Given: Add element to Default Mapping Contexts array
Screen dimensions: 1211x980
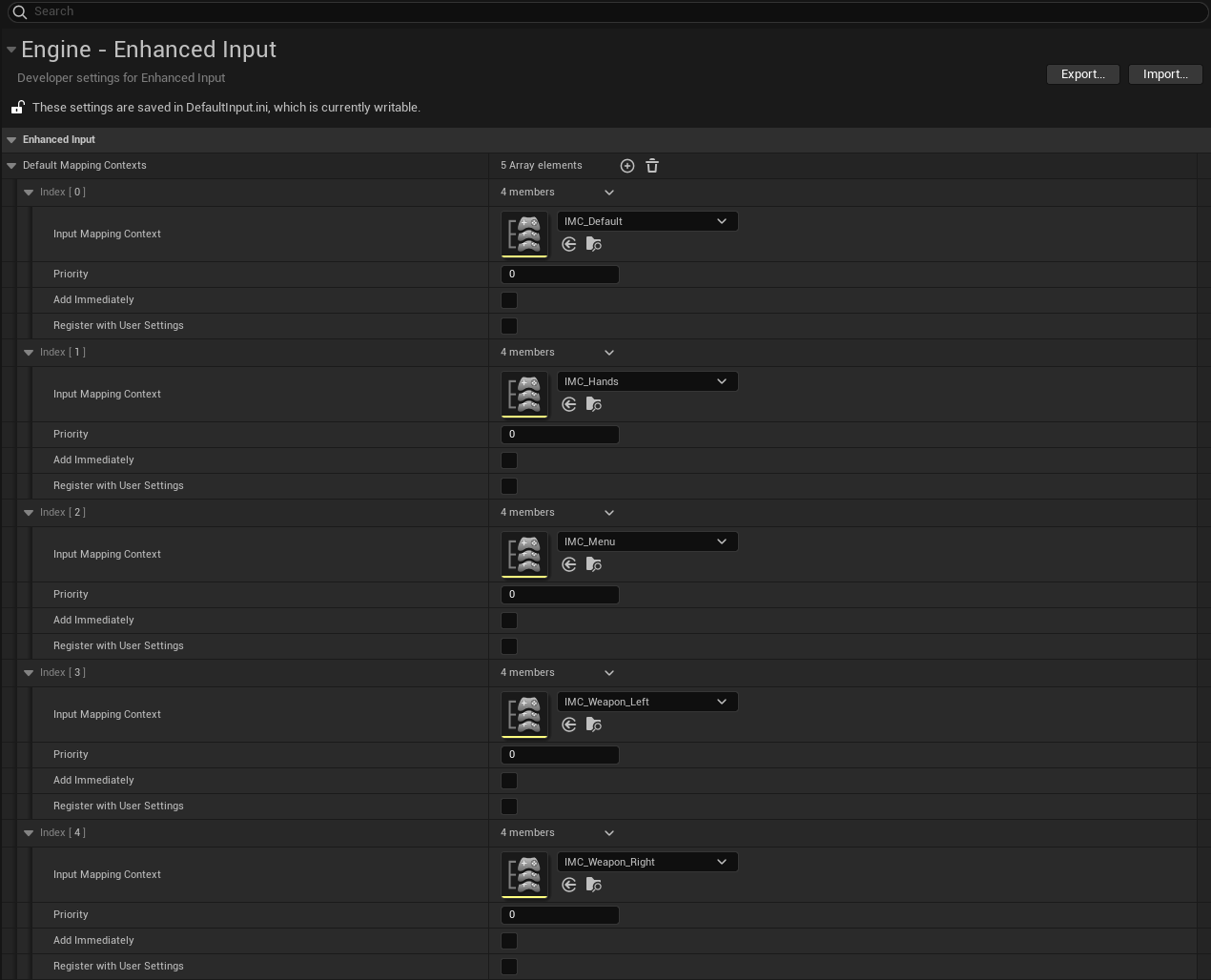Looking at the screenshot, I should click(x=627, y=166).
